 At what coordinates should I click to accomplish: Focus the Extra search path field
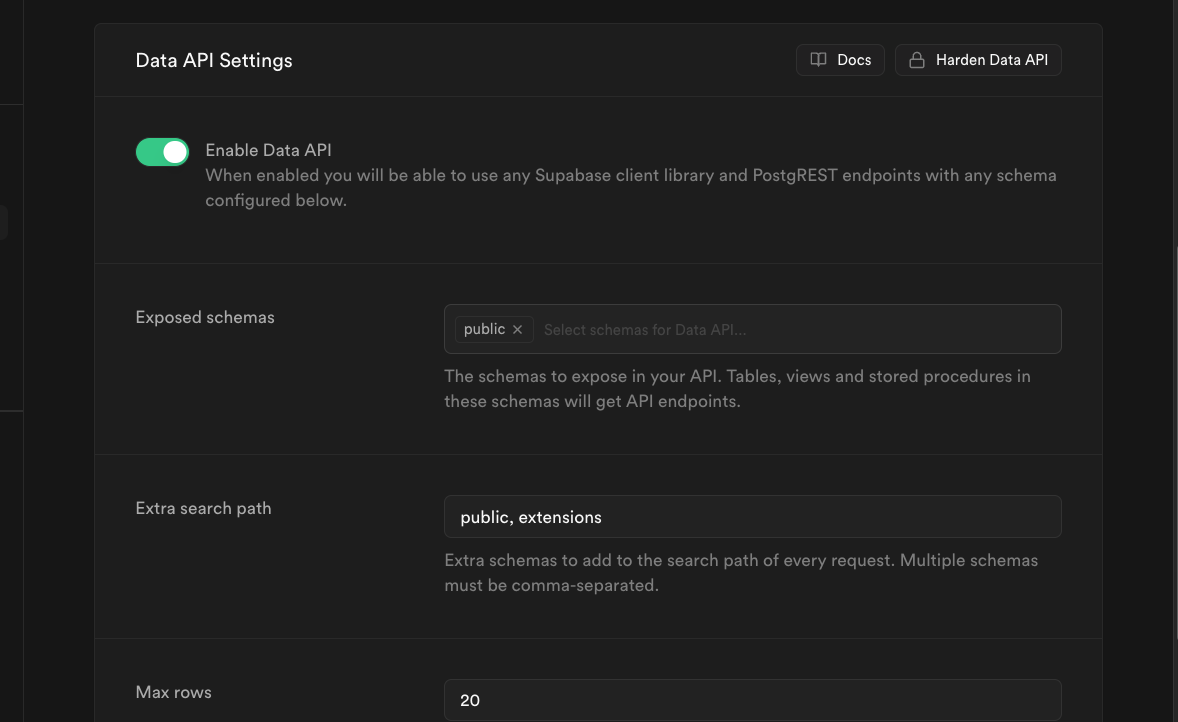[x=752, y=517]
